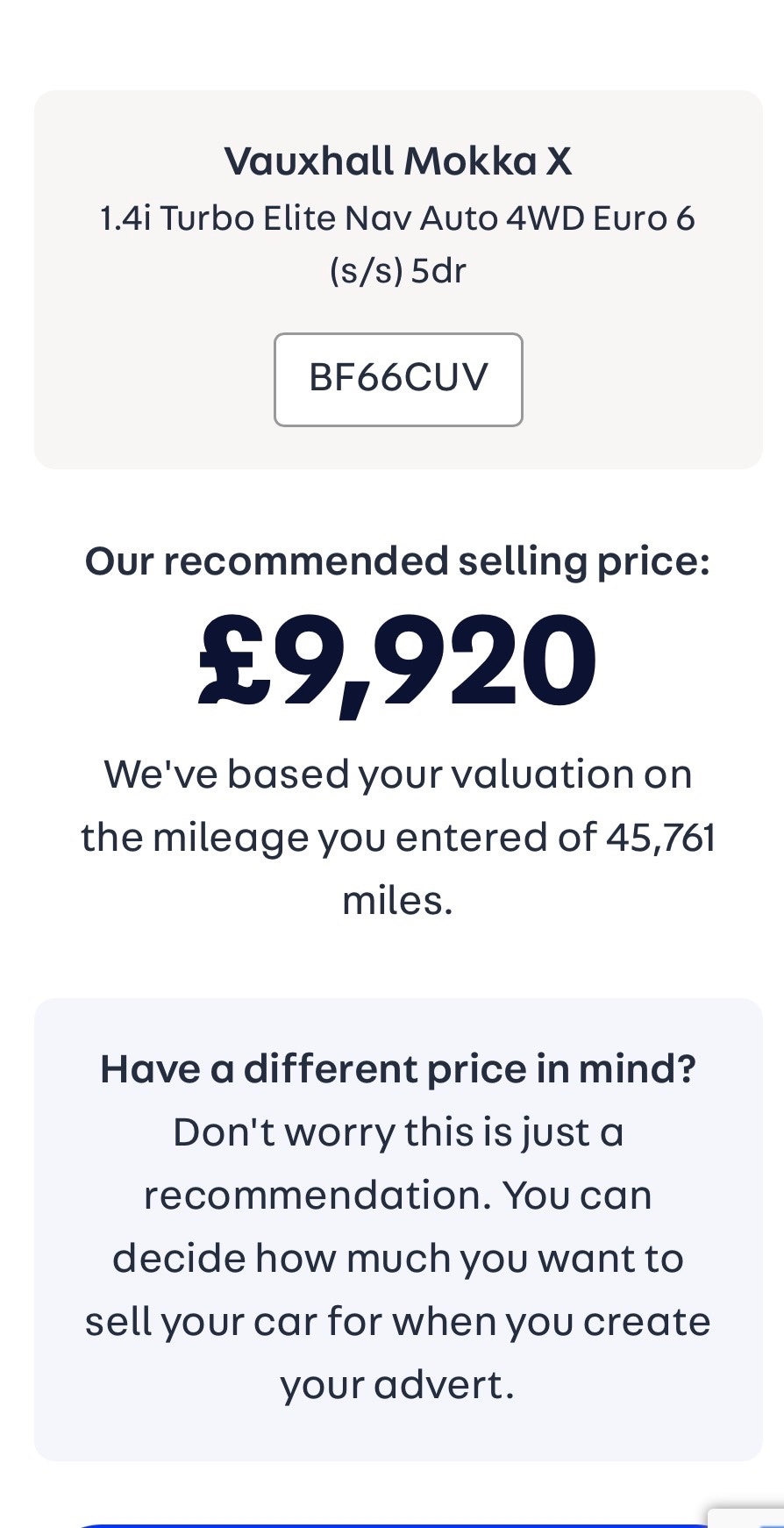Image resolution: width=784 pixels, height=1528 pixels.
Task: Click "We've based your valuation on" text line
Action: (398, 775)
